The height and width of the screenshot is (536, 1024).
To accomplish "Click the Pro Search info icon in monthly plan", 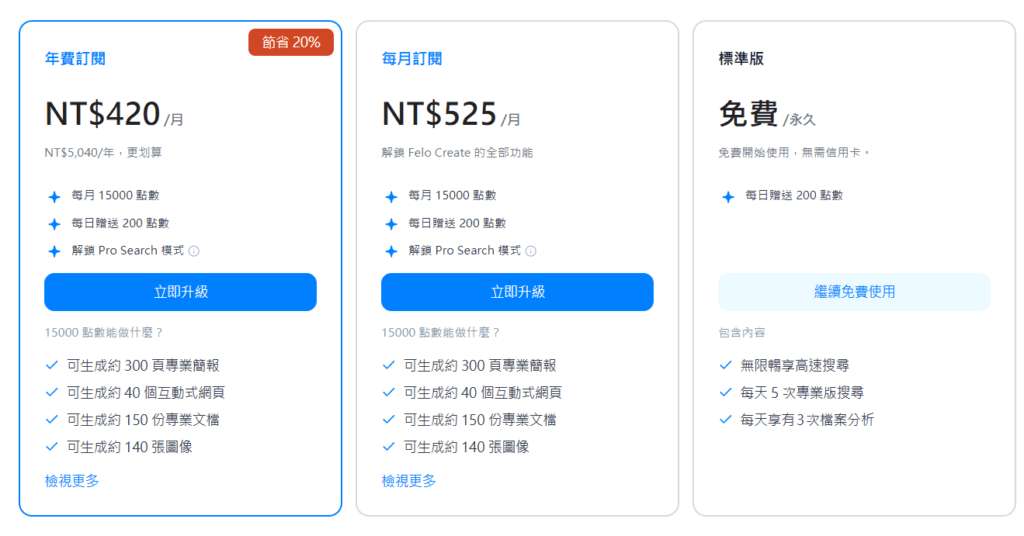I will pyautogui.click(x=531, y=251).
